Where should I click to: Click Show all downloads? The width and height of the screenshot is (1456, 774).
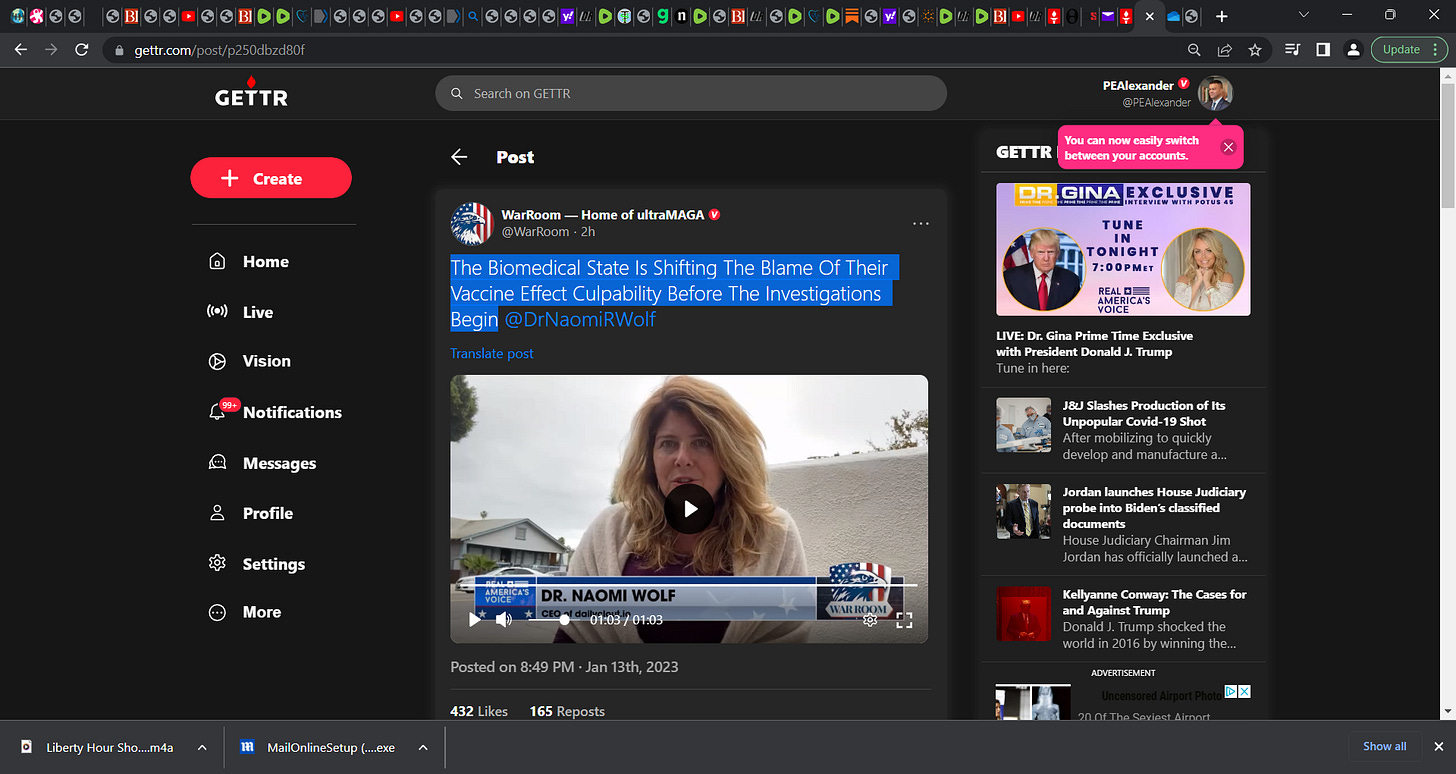(1384, 746)
